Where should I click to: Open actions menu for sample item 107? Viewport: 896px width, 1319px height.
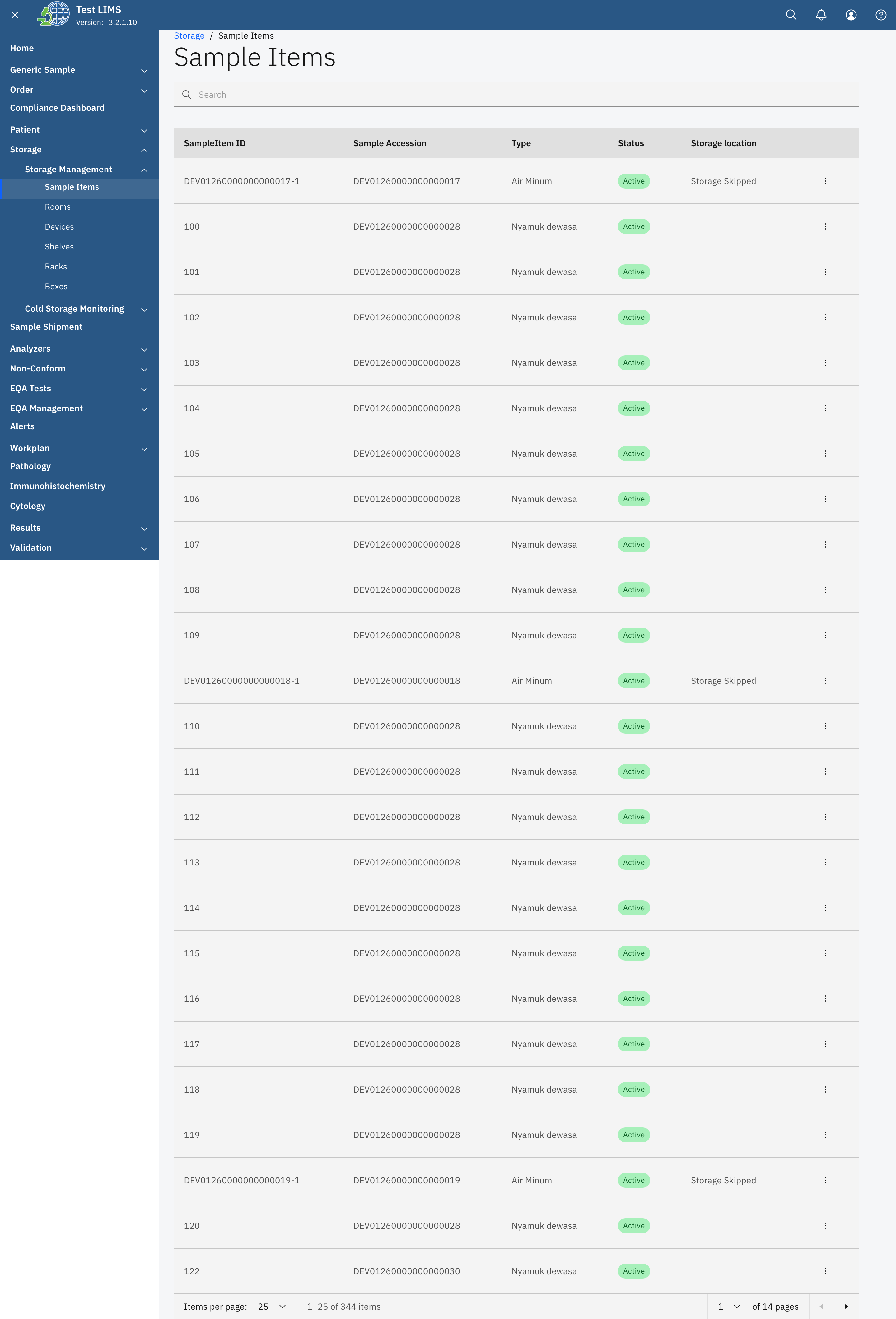pos(825,544)
